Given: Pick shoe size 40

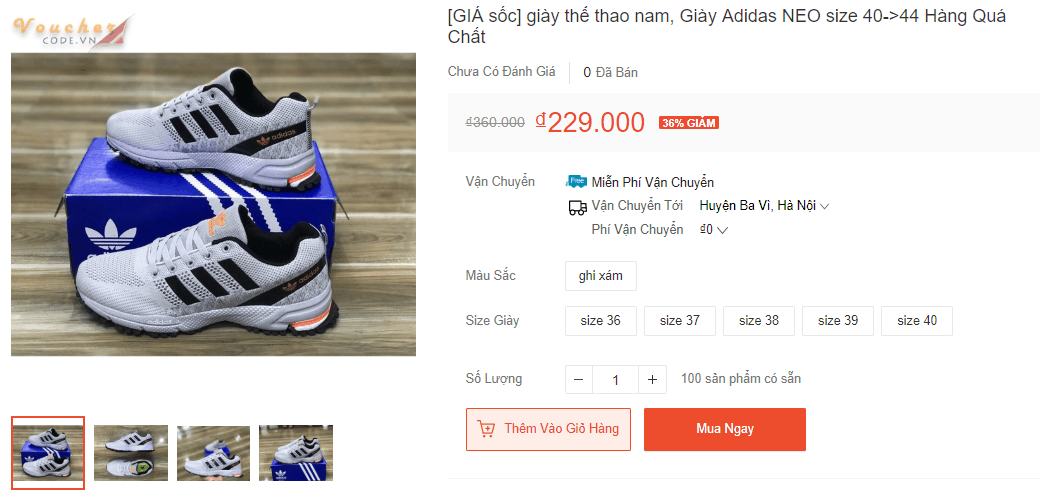Looking at the screenshot, I should click(916, 321).
